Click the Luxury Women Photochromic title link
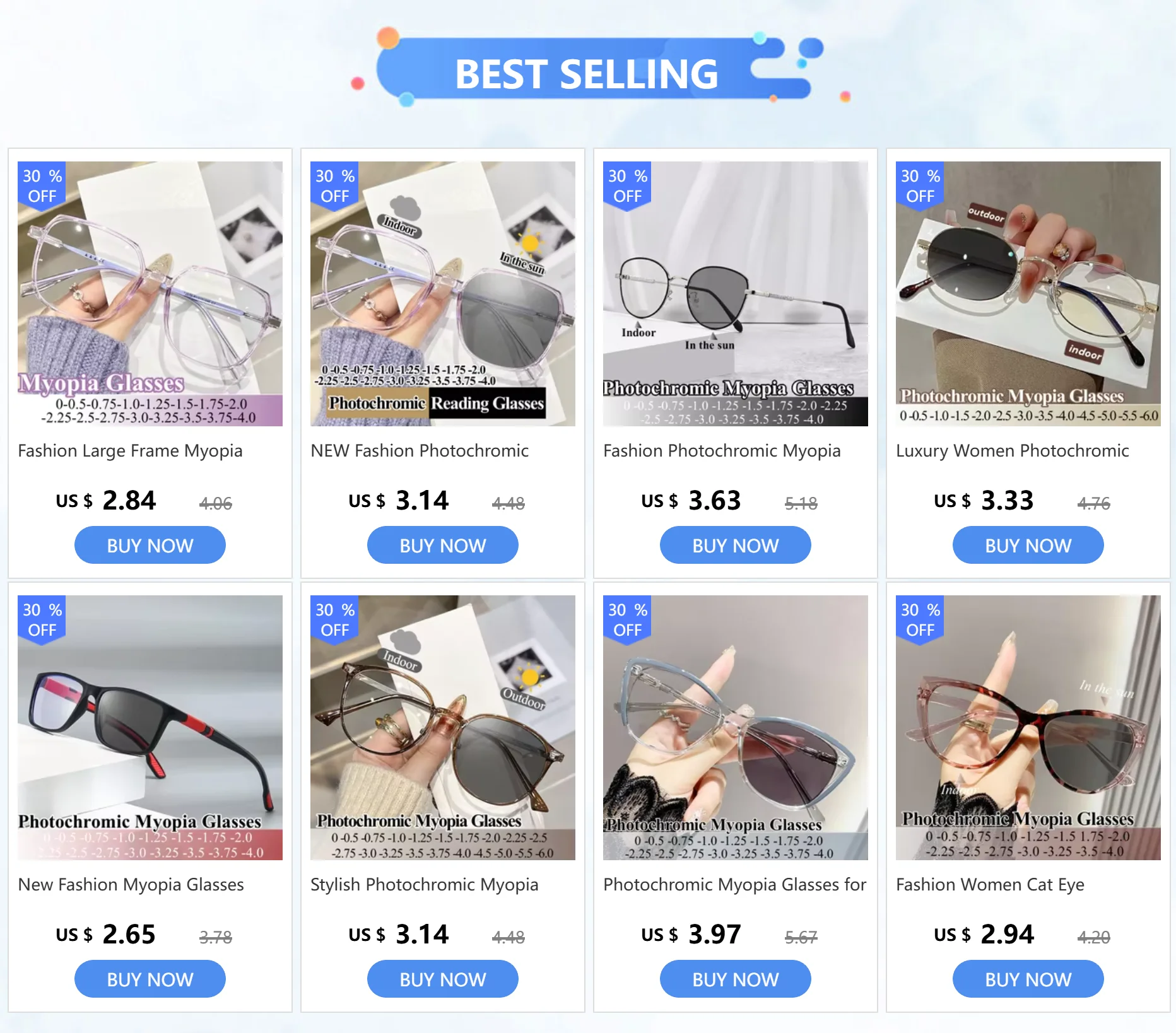This screenshot has width=1176, height=1033. (1012, 451)
